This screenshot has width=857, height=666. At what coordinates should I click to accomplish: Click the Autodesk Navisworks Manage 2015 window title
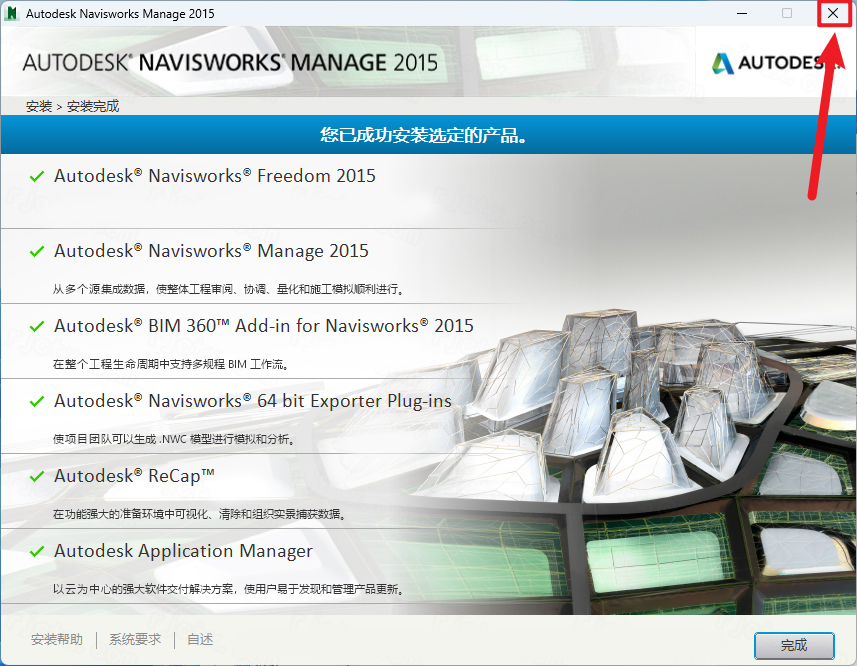[x=120, y=14]
